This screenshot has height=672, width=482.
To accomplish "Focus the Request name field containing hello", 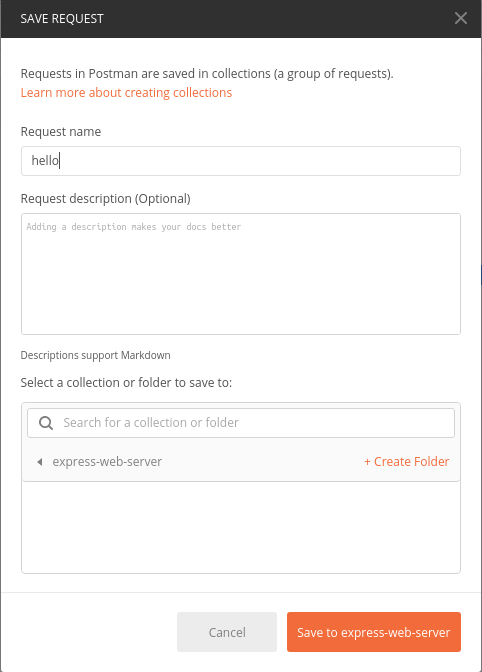I will 241,161.
